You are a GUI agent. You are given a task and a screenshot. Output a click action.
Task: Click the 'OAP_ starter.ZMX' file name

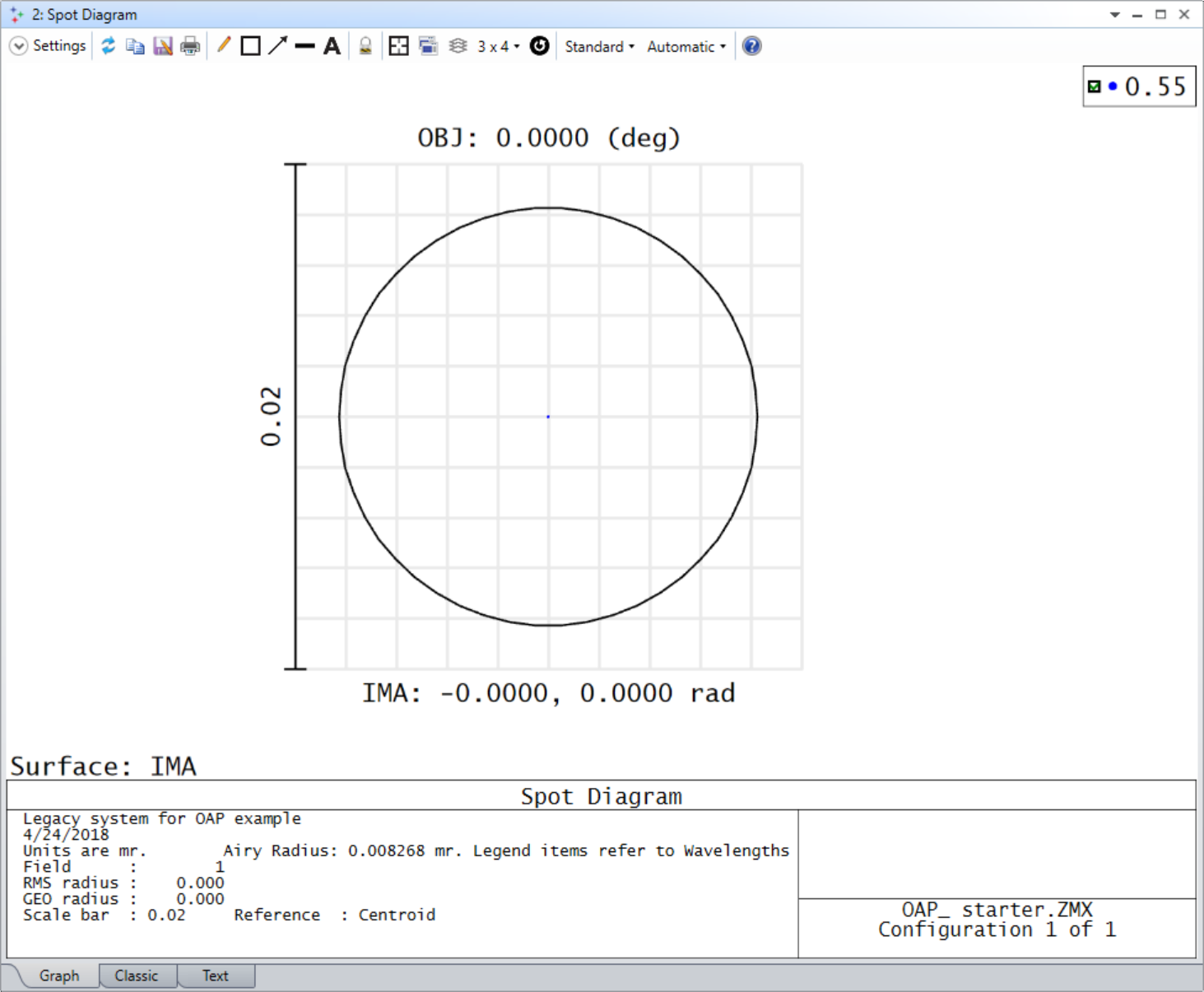tap(997, 910)
